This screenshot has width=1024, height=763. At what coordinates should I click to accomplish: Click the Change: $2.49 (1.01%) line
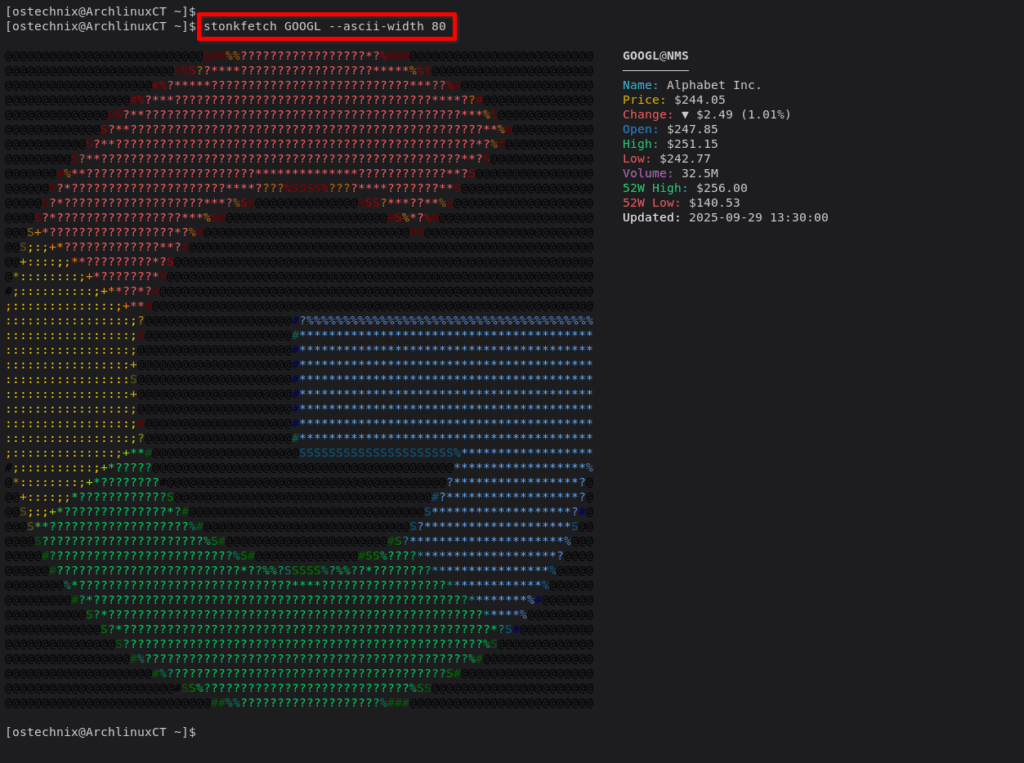click(x=707, y=115)
